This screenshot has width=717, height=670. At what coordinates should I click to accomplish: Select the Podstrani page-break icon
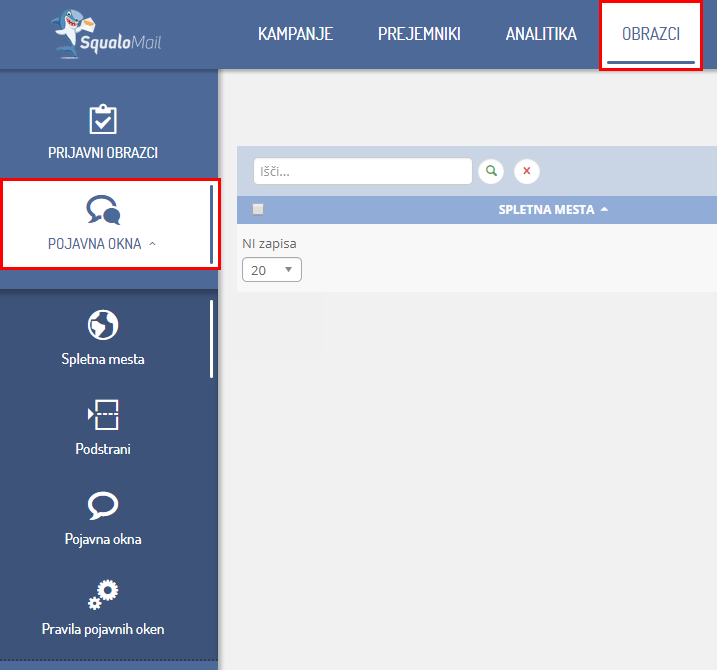pos(103,414)
